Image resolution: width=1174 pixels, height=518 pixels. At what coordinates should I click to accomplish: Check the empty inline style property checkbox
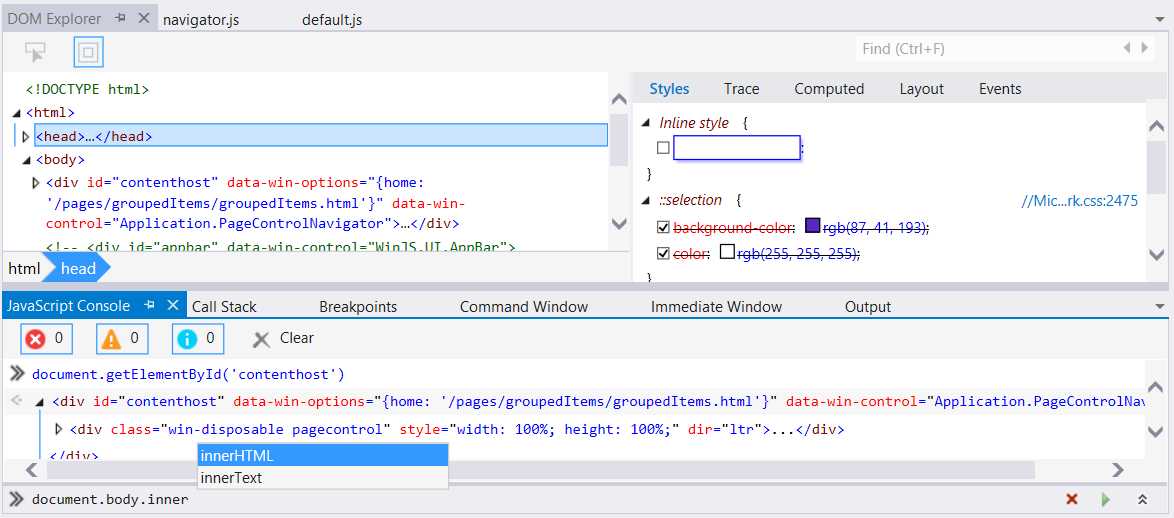(x=663, y=148)
